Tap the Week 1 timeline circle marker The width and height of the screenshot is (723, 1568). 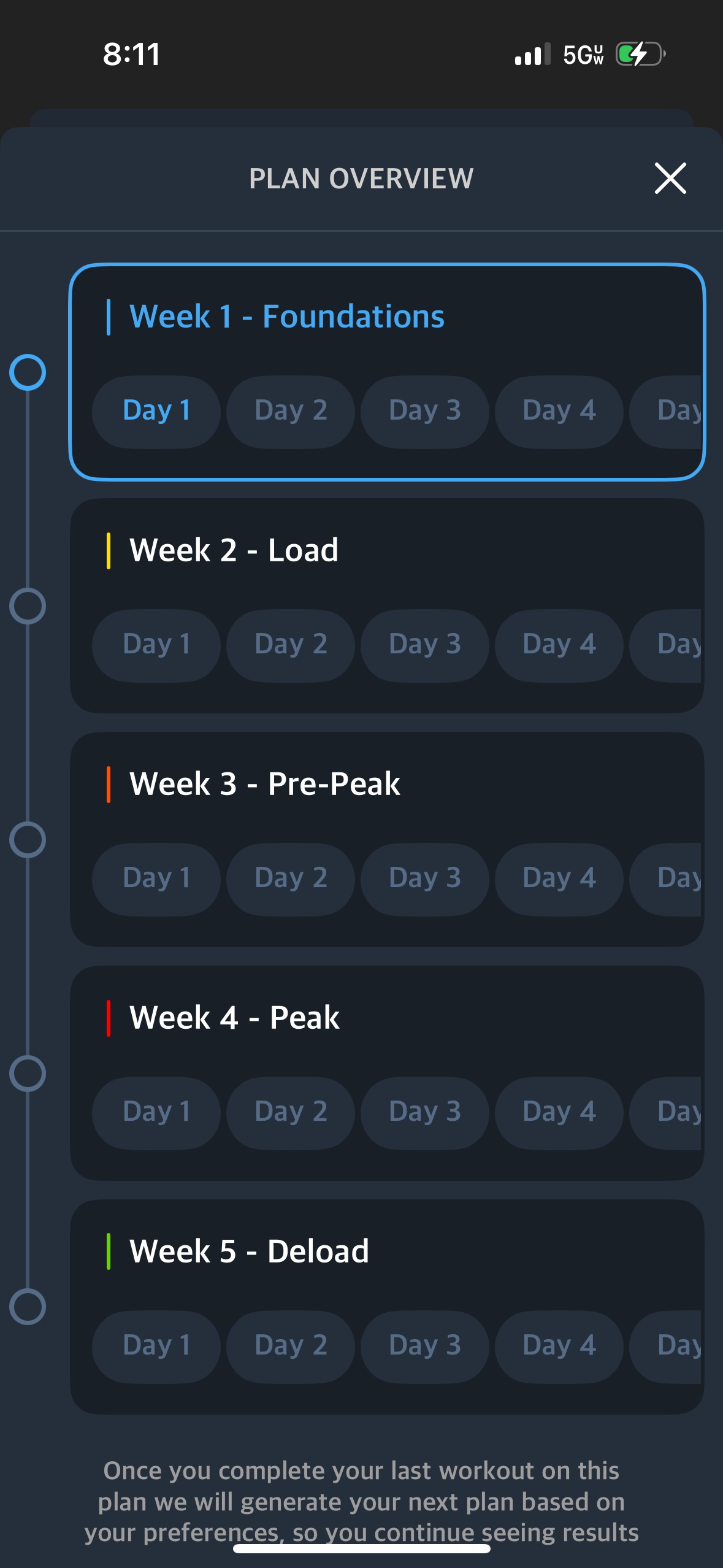point(28,372)
